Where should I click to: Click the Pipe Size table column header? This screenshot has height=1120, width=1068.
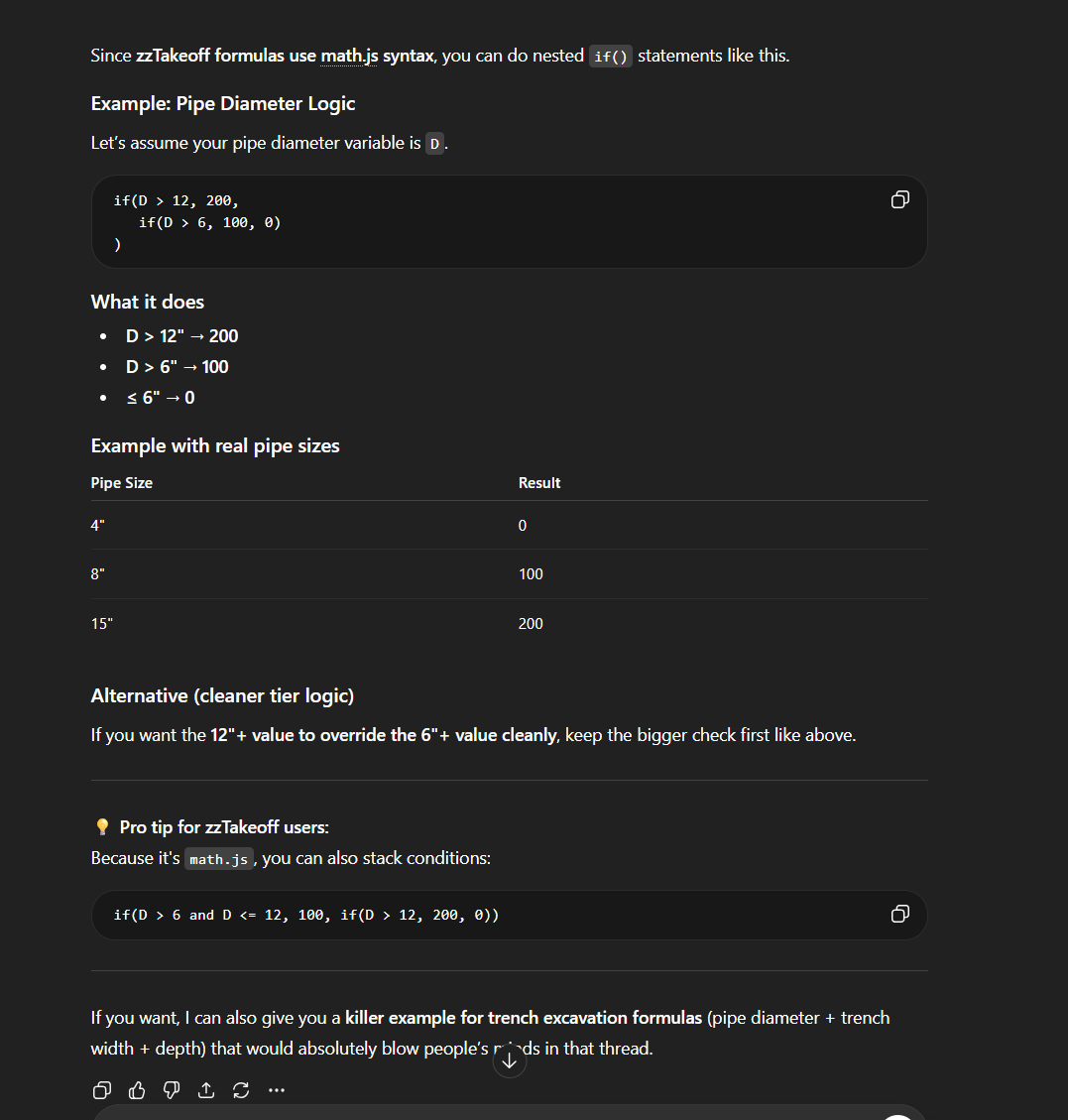point(122,483)
